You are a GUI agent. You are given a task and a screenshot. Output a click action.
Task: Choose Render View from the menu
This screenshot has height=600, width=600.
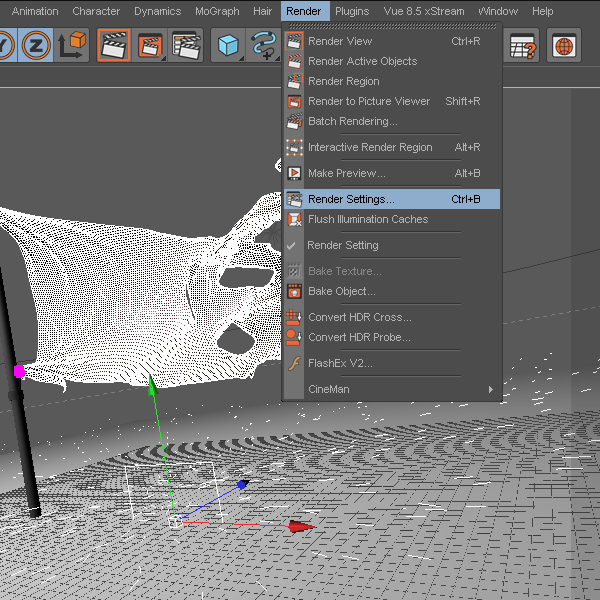[x=392, y=41]
